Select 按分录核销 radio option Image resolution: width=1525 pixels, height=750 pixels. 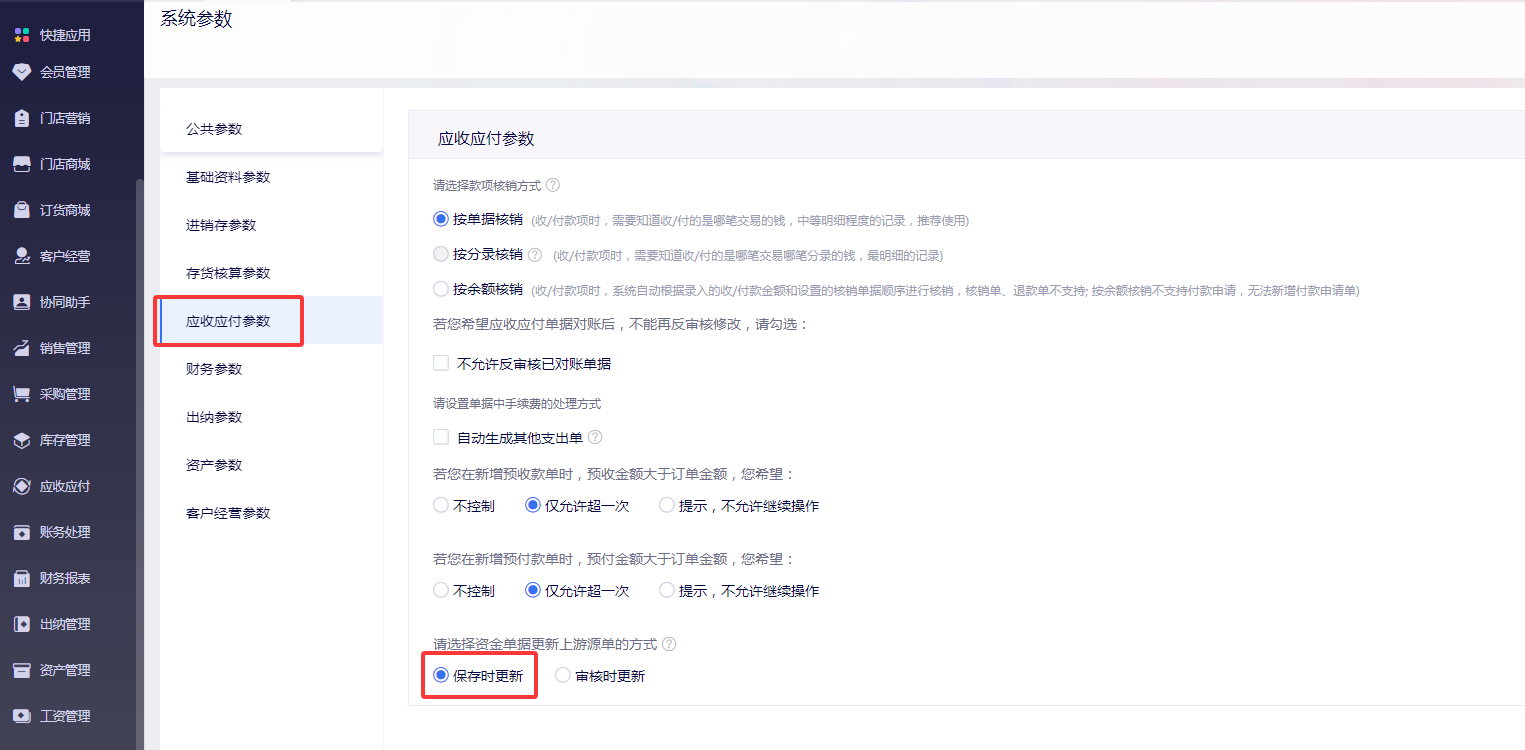point(441,254)
